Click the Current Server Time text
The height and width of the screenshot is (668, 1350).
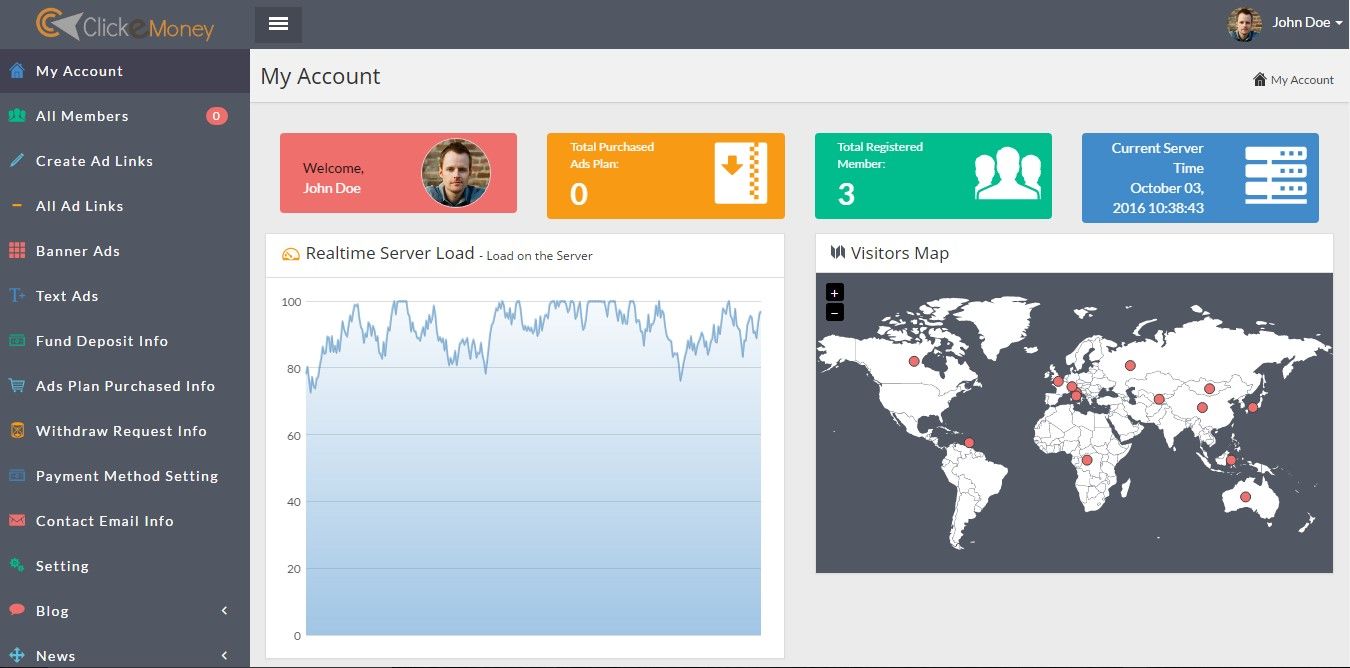click(1158, 178)
